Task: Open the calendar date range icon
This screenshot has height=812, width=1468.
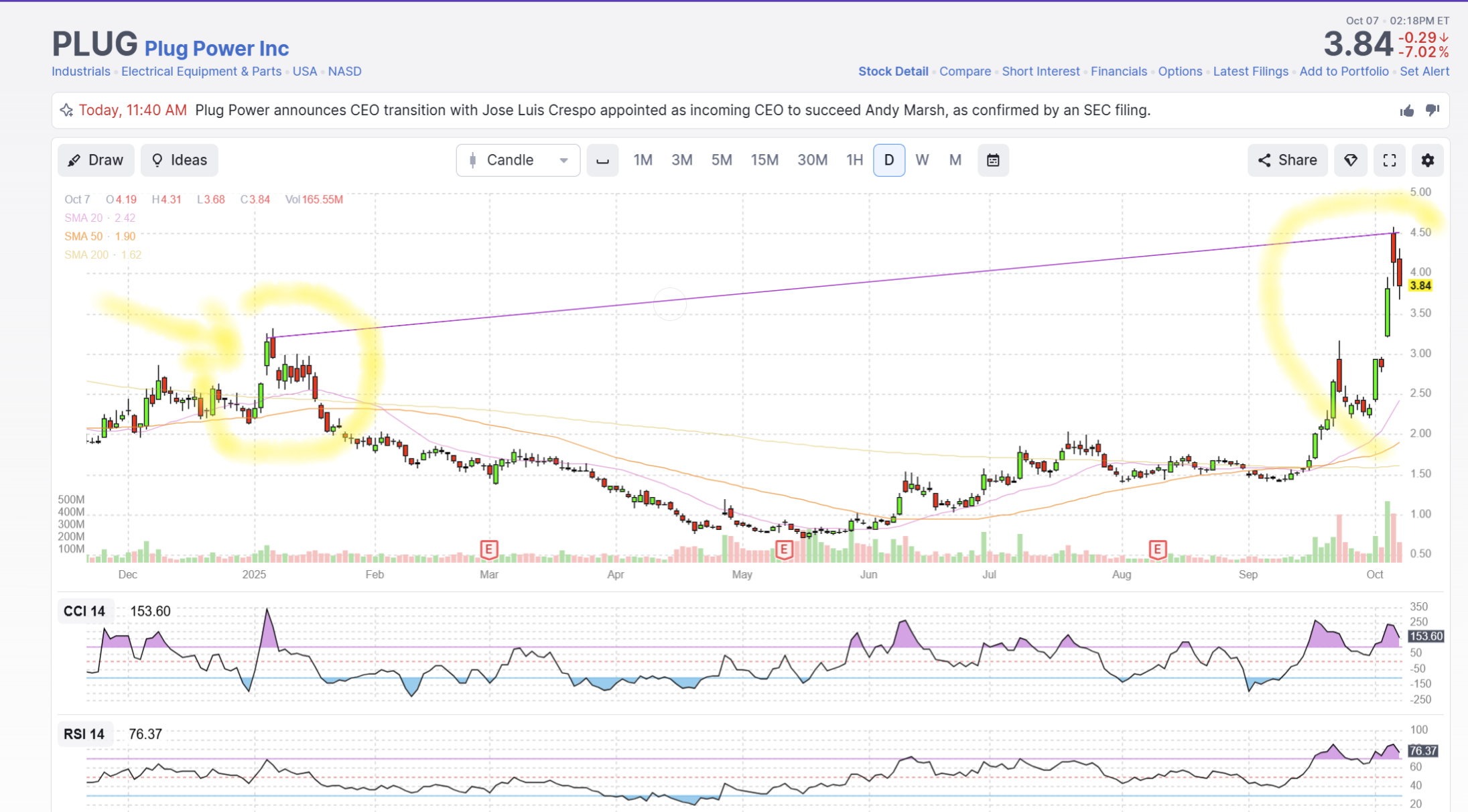Action: [x=993, y=160]
